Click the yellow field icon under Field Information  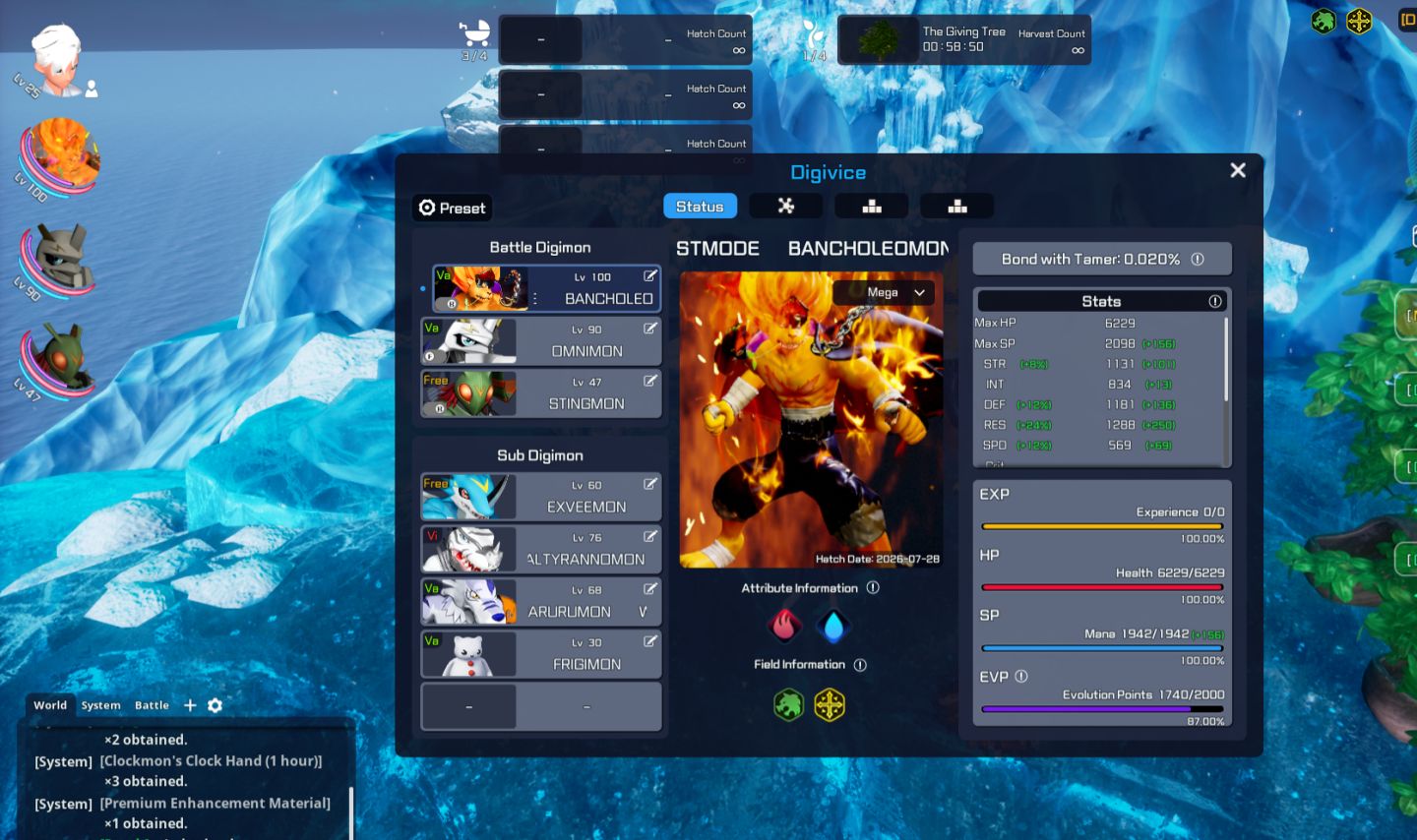(x=830, y=704)
